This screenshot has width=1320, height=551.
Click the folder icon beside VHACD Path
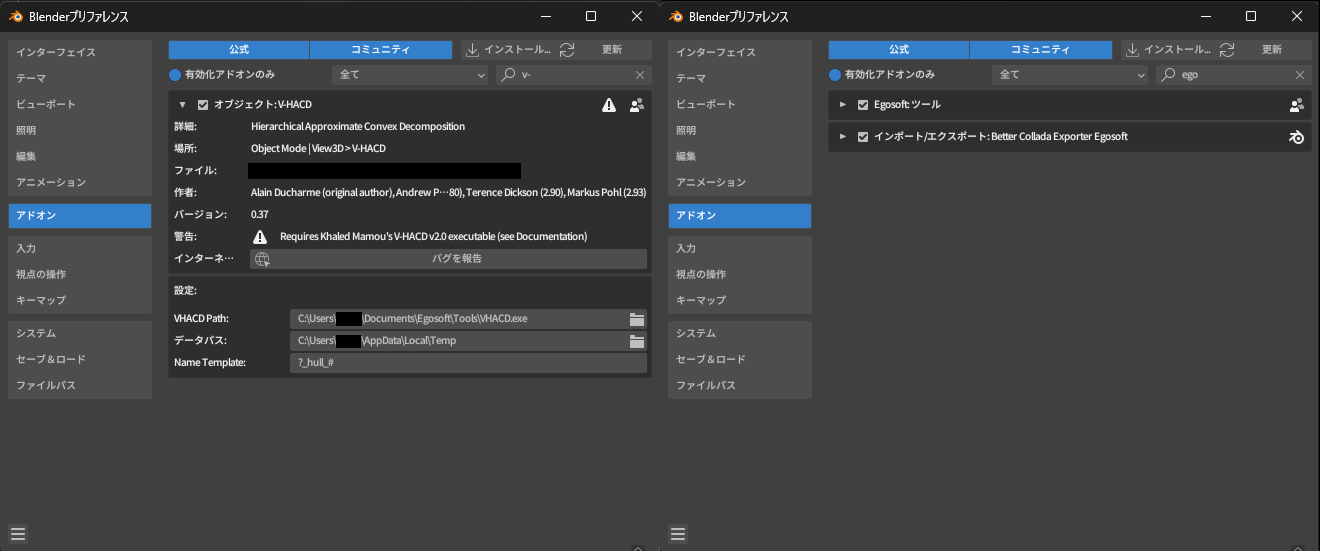[x=636, y=319]
